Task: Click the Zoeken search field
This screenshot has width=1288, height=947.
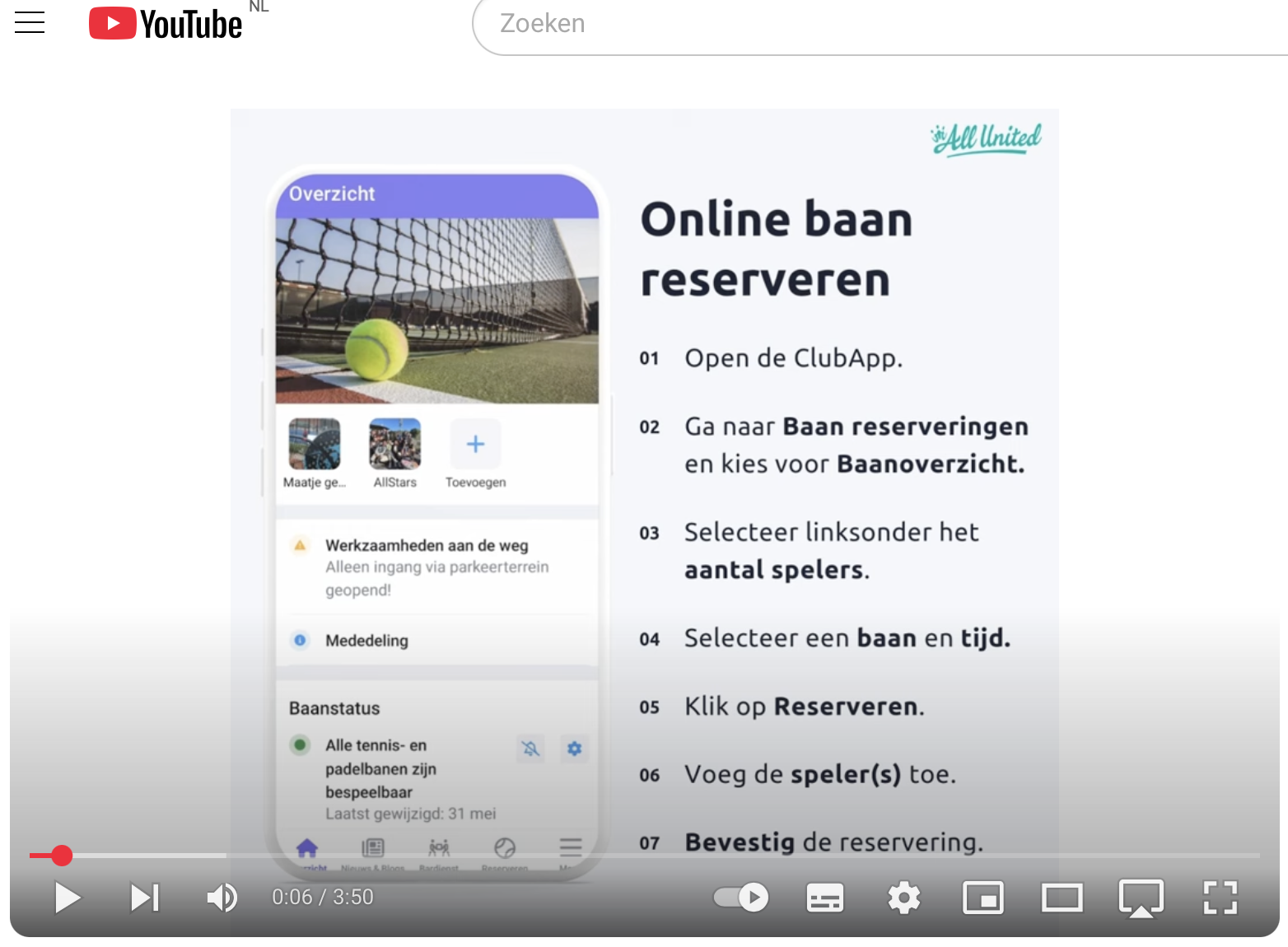Action: tap(824, 24)
